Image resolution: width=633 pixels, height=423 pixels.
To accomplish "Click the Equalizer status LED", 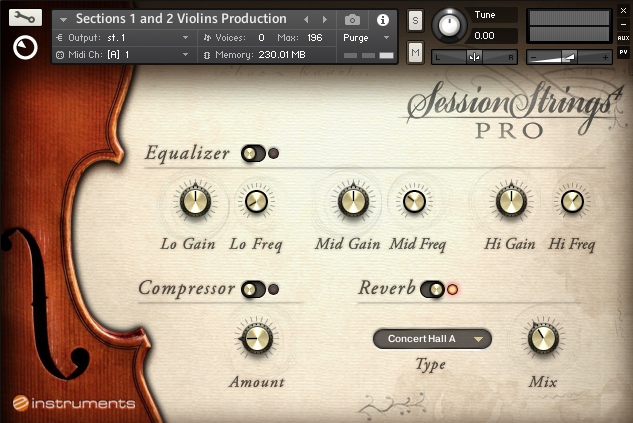I will click(x=274, y=153).
